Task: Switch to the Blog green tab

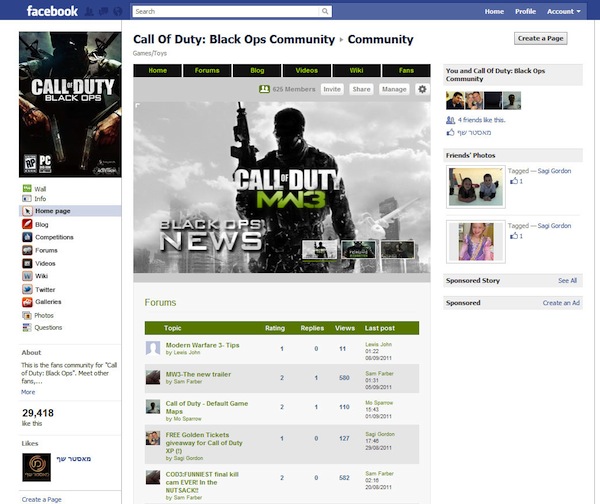Action: coord(257,70)
